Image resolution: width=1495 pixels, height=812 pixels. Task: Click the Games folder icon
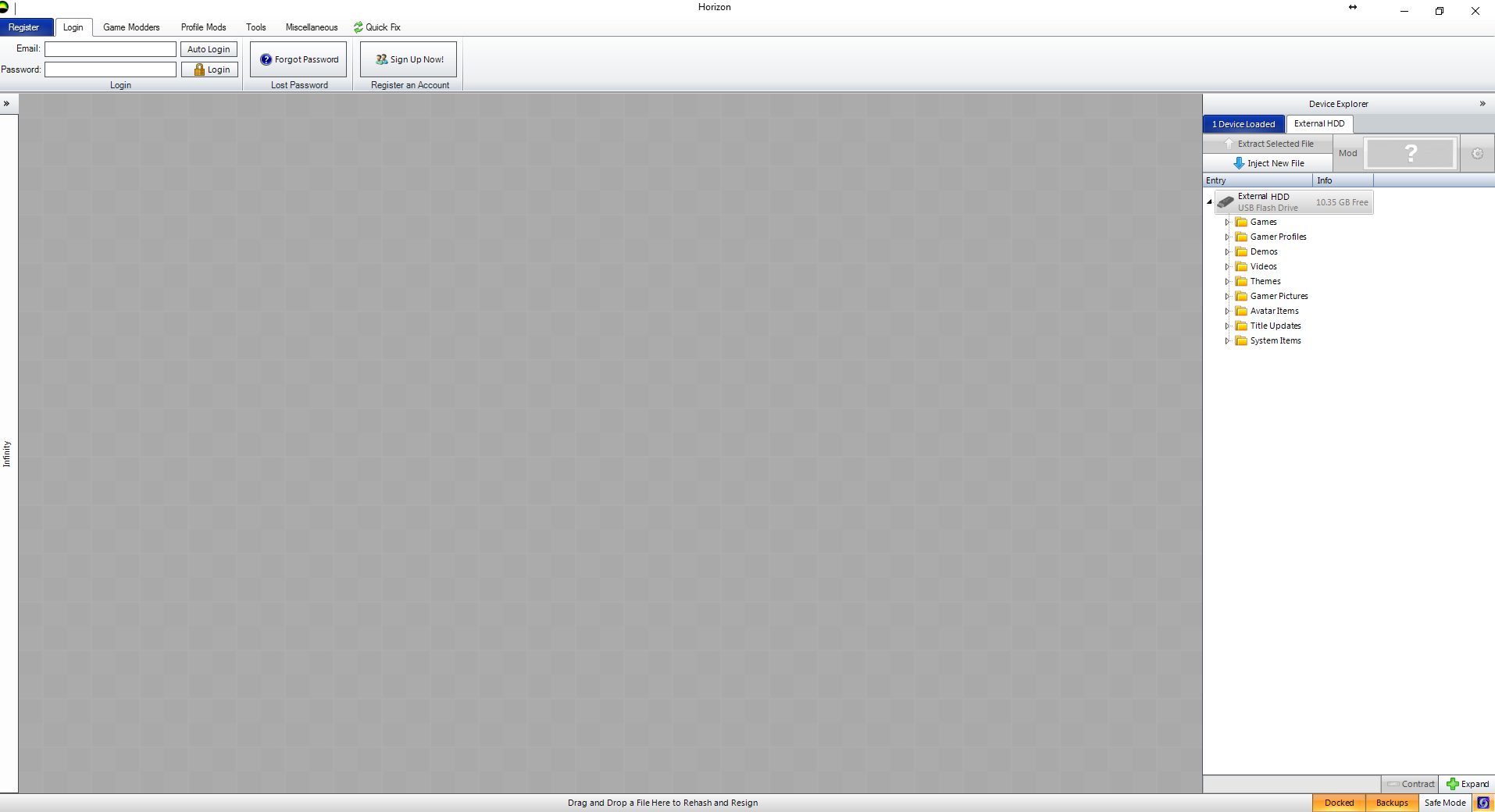(1241, 222)
